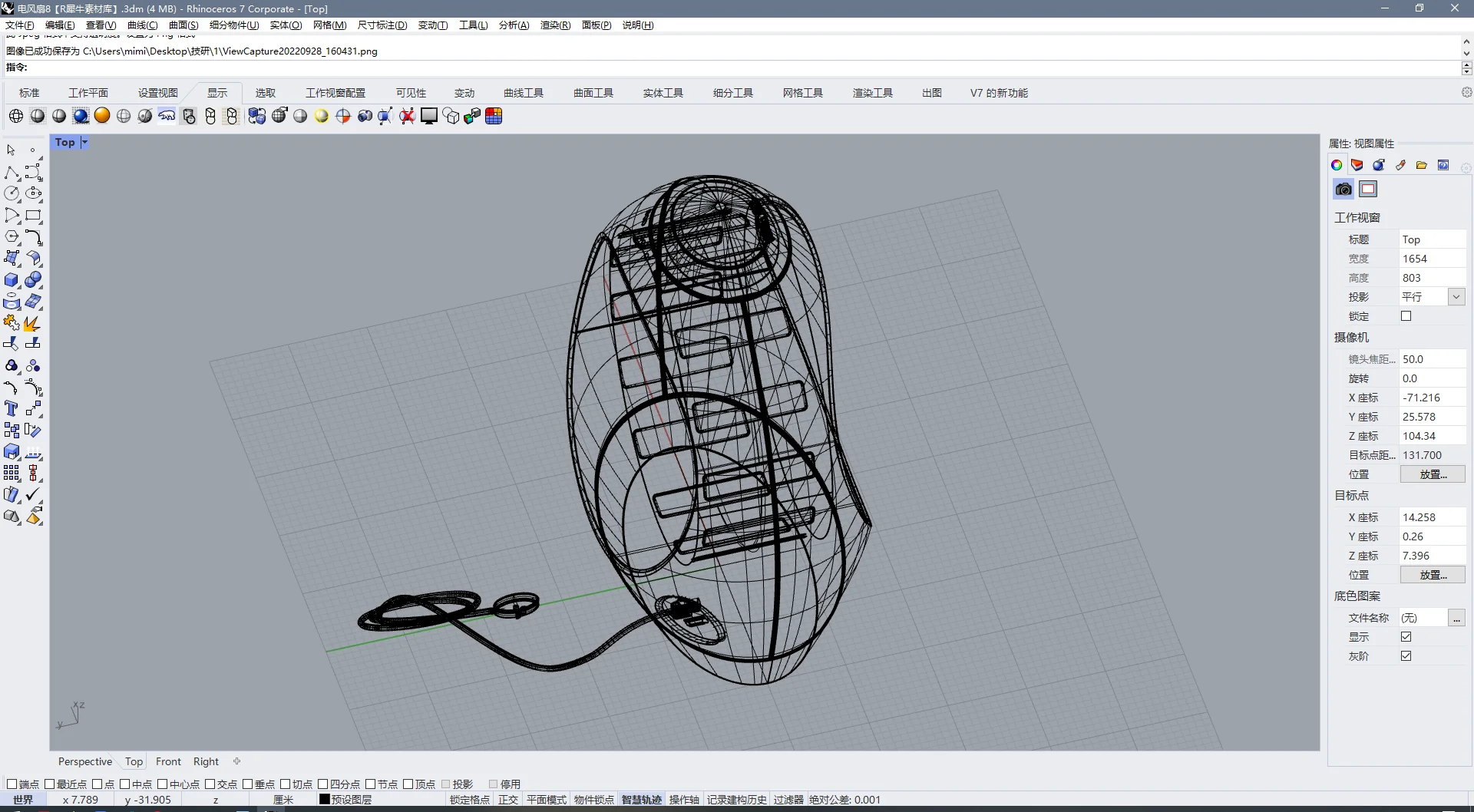
Task: Expand the command history scroll arrow
Action: (x=1466, y=42)
